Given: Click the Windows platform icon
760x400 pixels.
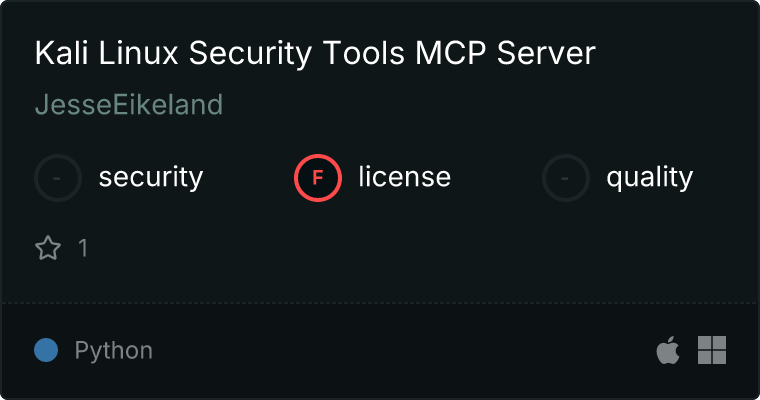Looking at the screenshot, I should (x=712, y=350).
